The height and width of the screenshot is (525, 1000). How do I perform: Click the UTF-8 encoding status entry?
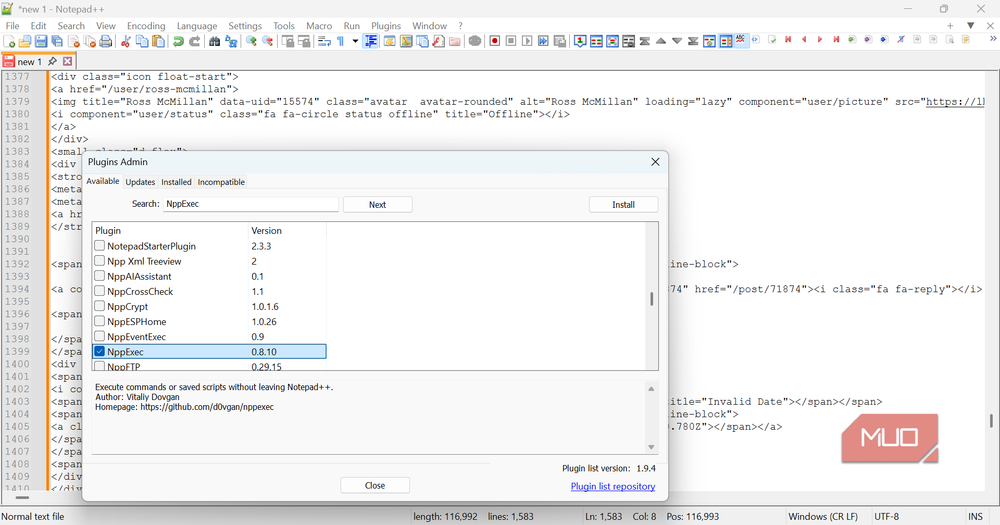[x=886, y=517]
